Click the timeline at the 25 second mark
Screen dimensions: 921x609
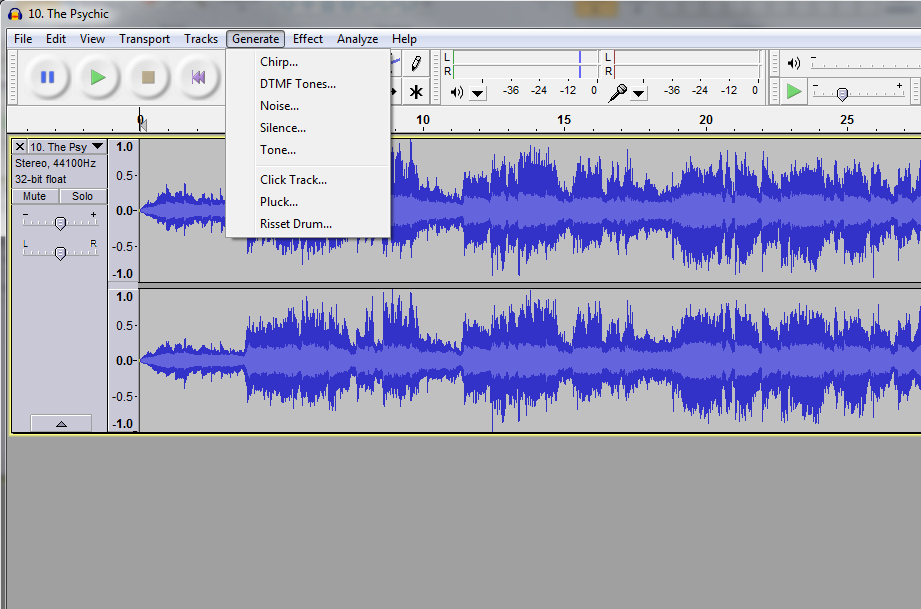[x=846, y=120]
